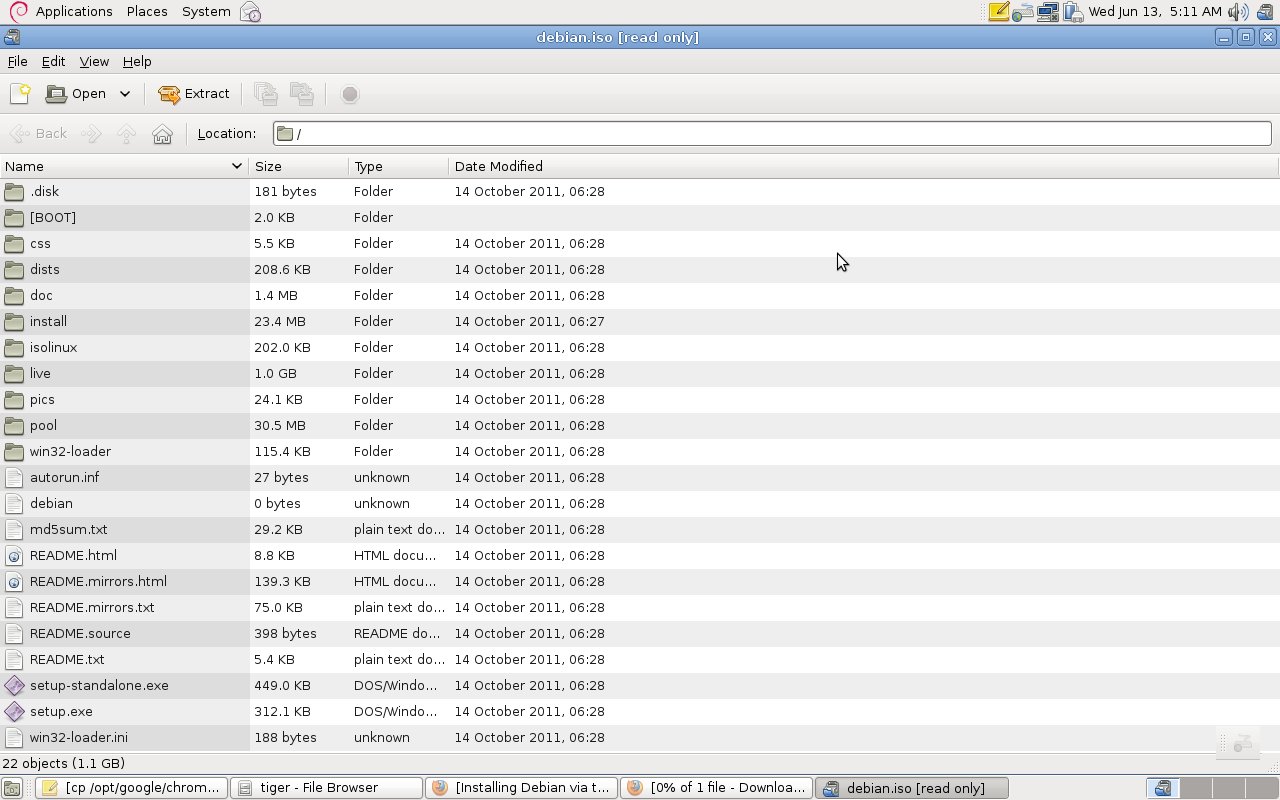Viewport: 1280px width, 800px height.
Task: Click the disabled Add folder toolbar icon
Action: (x=302, y=94)
